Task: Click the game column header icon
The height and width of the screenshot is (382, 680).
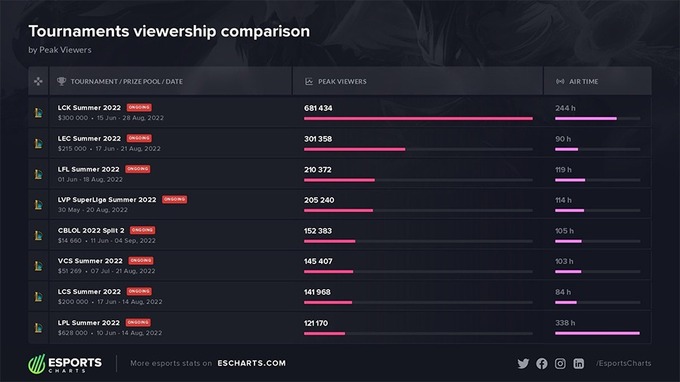Action: click(39, 81)
